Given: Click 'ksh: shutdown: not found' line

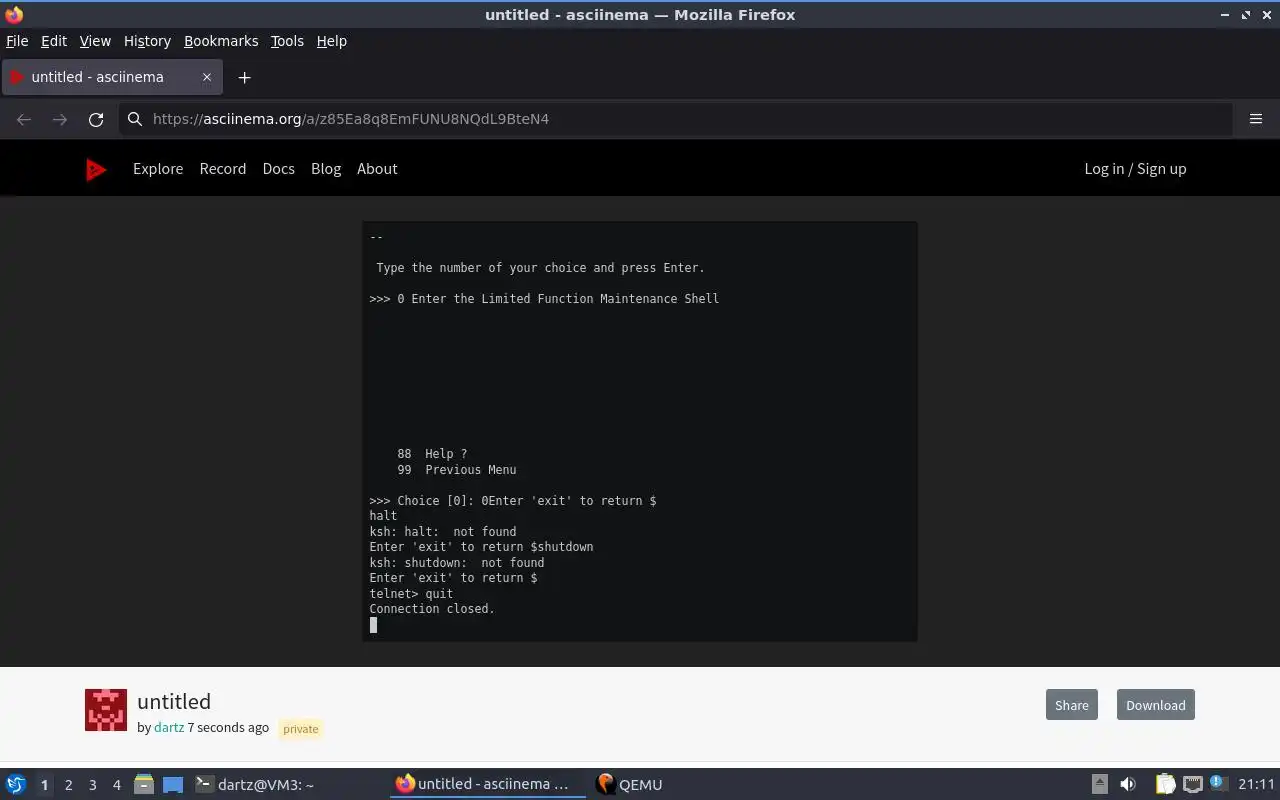Looking at the screenshot, I should tap(457, 563).
